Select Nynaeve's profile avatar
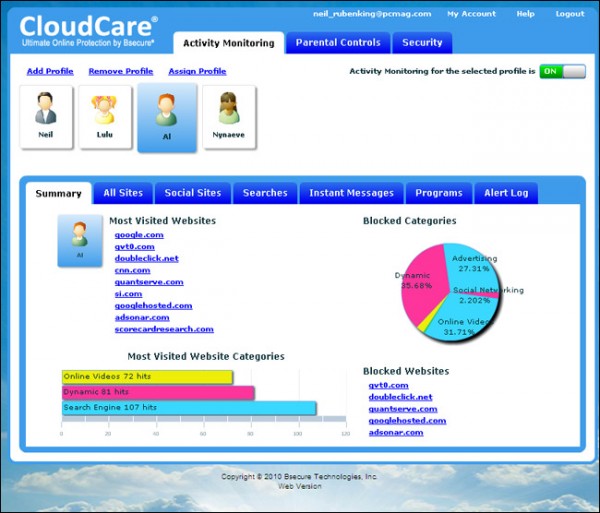Image resolution: width=600 pixels, height=513 pixels. click(229, 116)
